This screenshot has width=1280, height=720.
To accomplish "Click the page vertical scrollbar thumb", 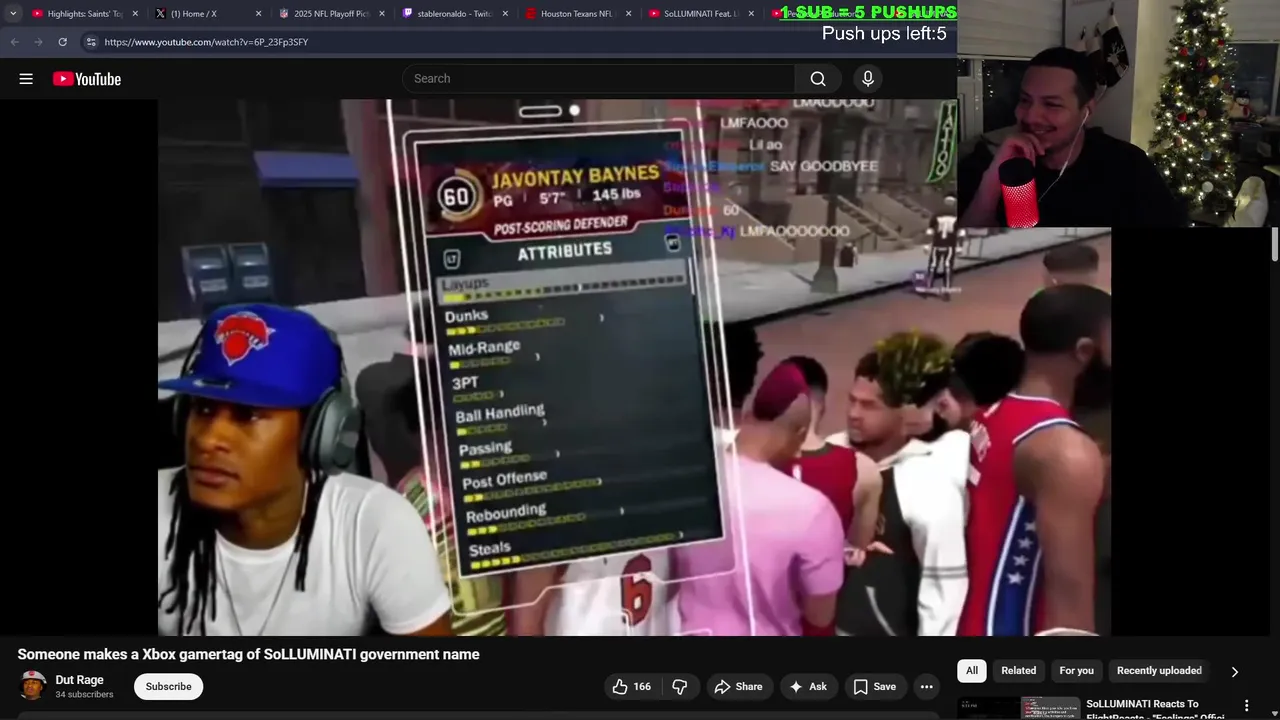I will [x=1274, y=245].
